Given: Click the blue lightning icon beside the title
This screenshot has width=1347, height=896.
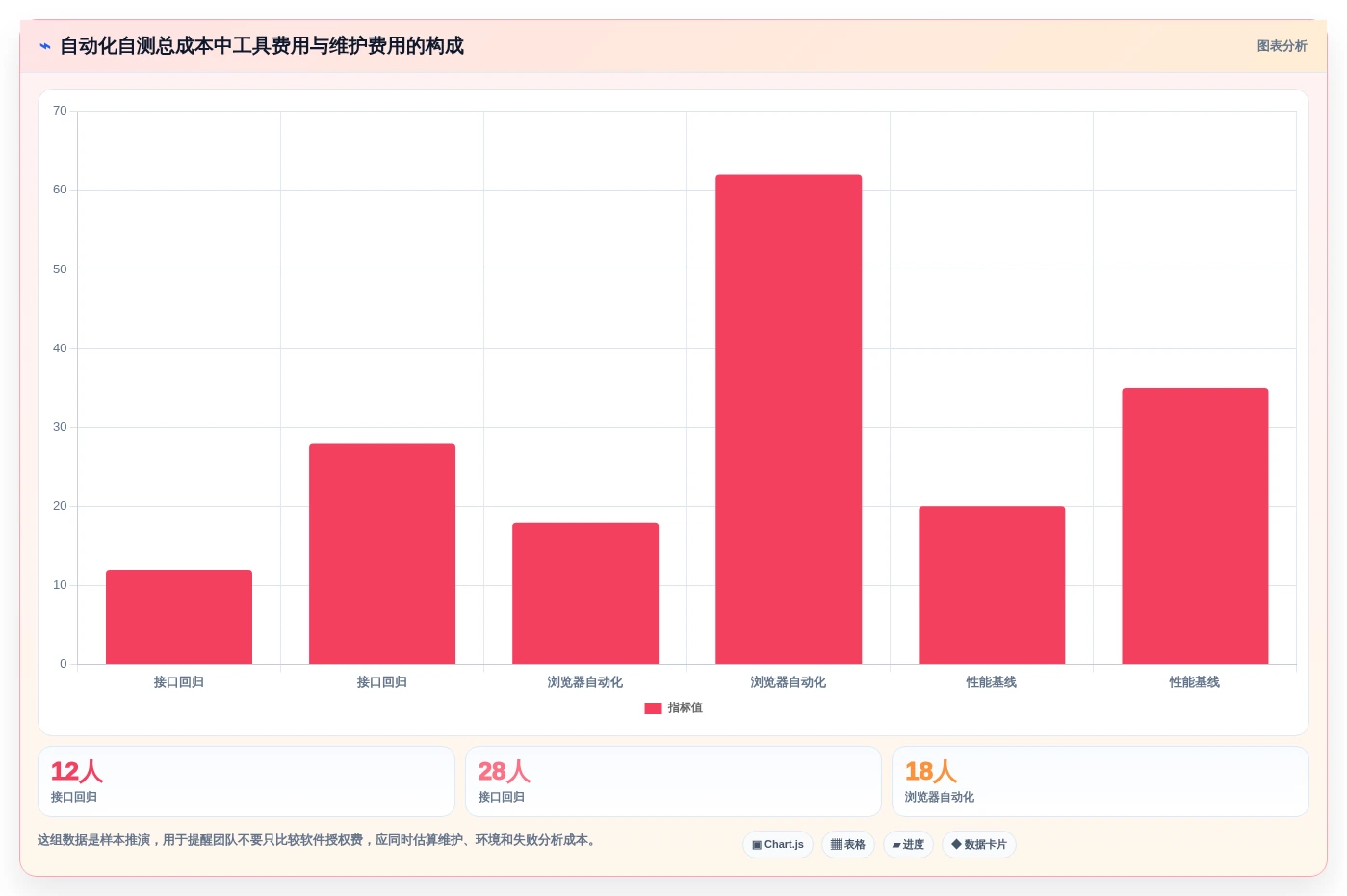Looking at the screenshot, I should click(45, 46).
